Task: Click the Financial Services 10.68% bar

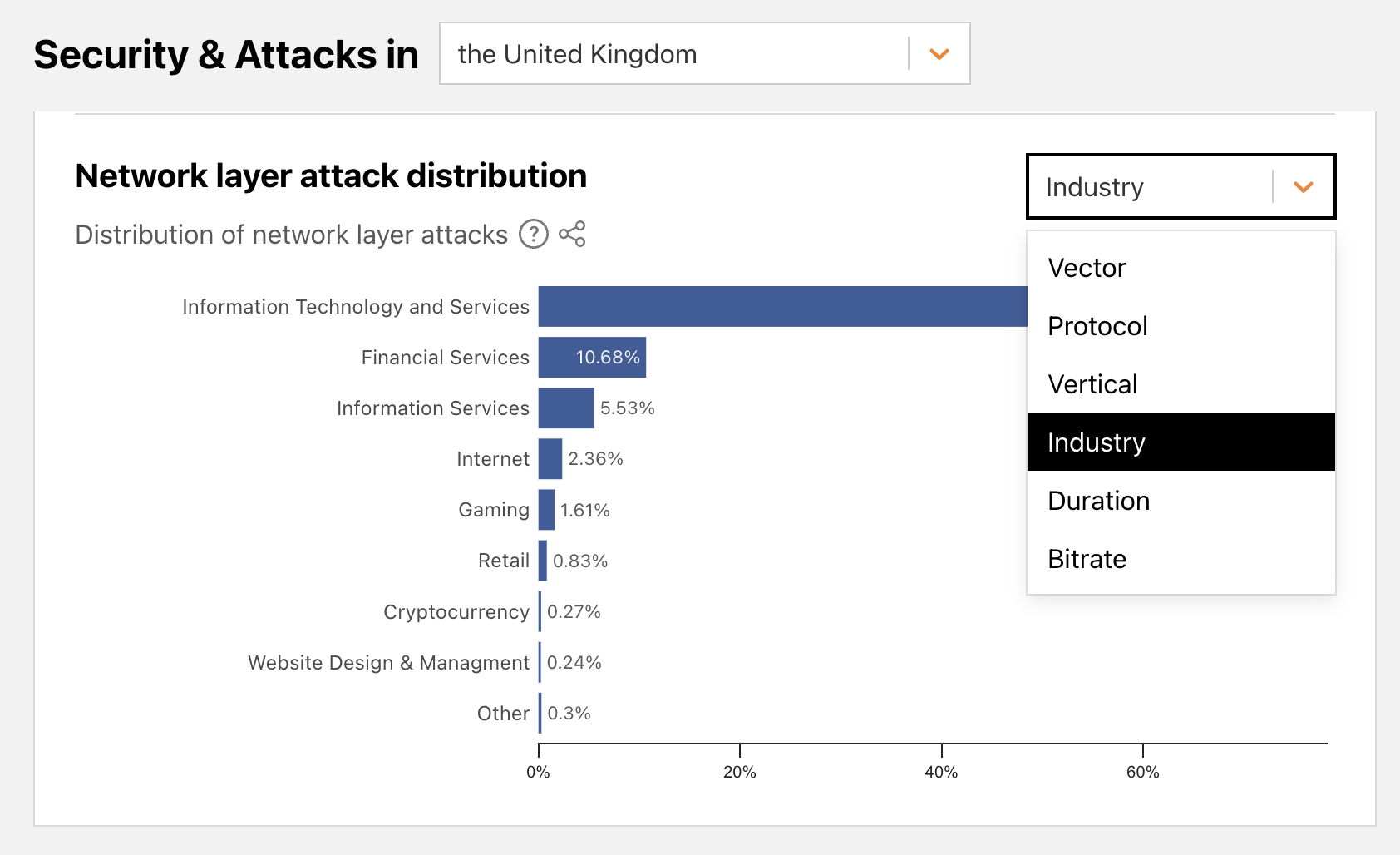Action: (x=592, y=358)
